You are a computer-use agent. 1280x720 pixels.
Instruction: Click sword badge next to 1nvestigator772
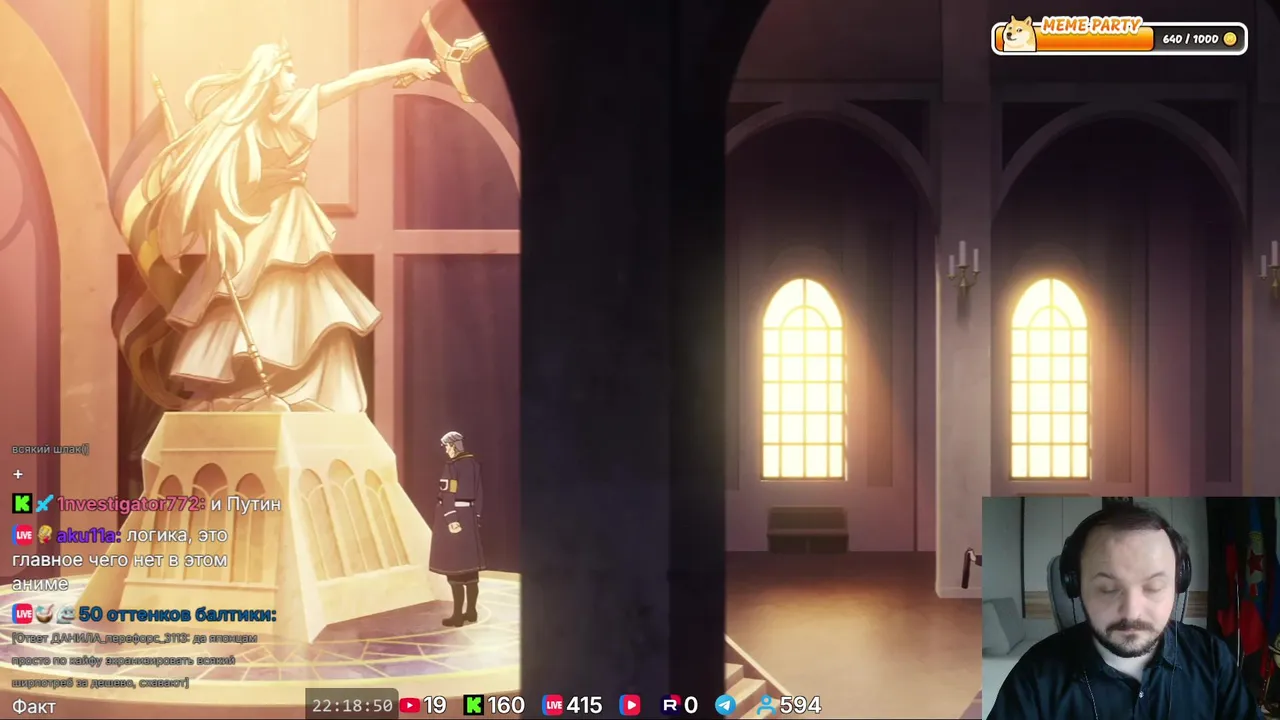click(44, 504)
